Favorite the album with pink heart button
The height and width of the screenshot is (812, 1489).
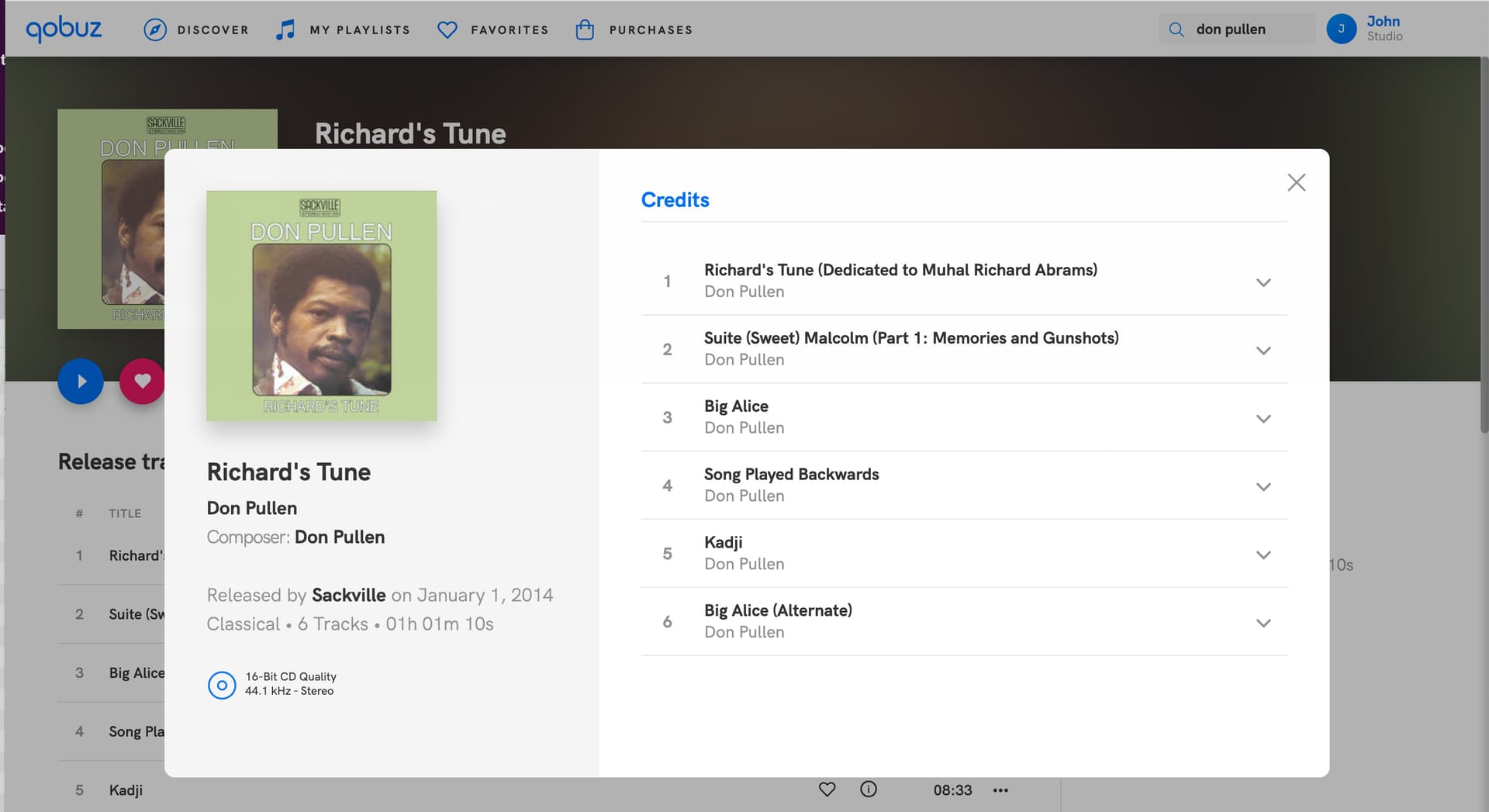142,381
